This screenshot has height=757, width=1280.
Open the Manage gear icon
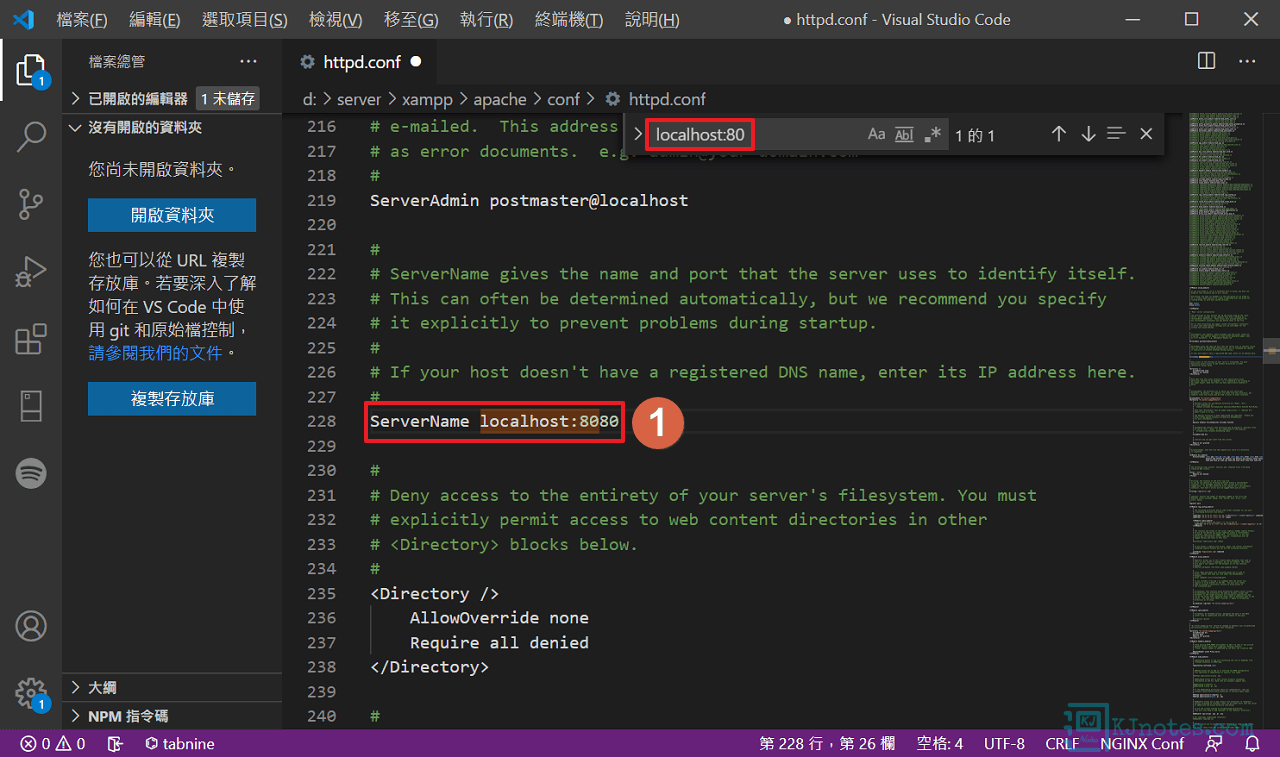[31, 692]
